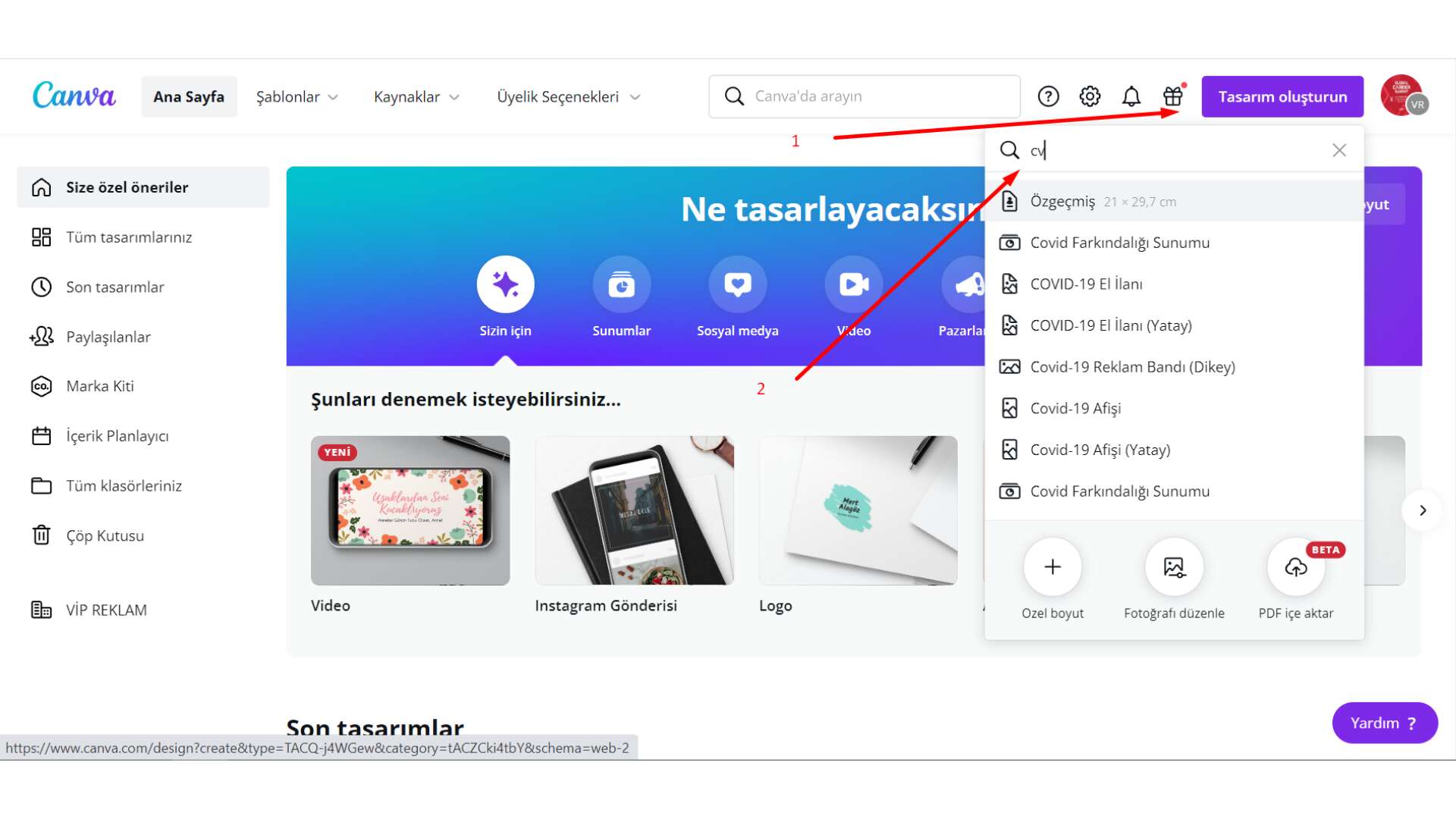
Task: Open Son tasarımlar in sidebar
Action: click(143, 287)
